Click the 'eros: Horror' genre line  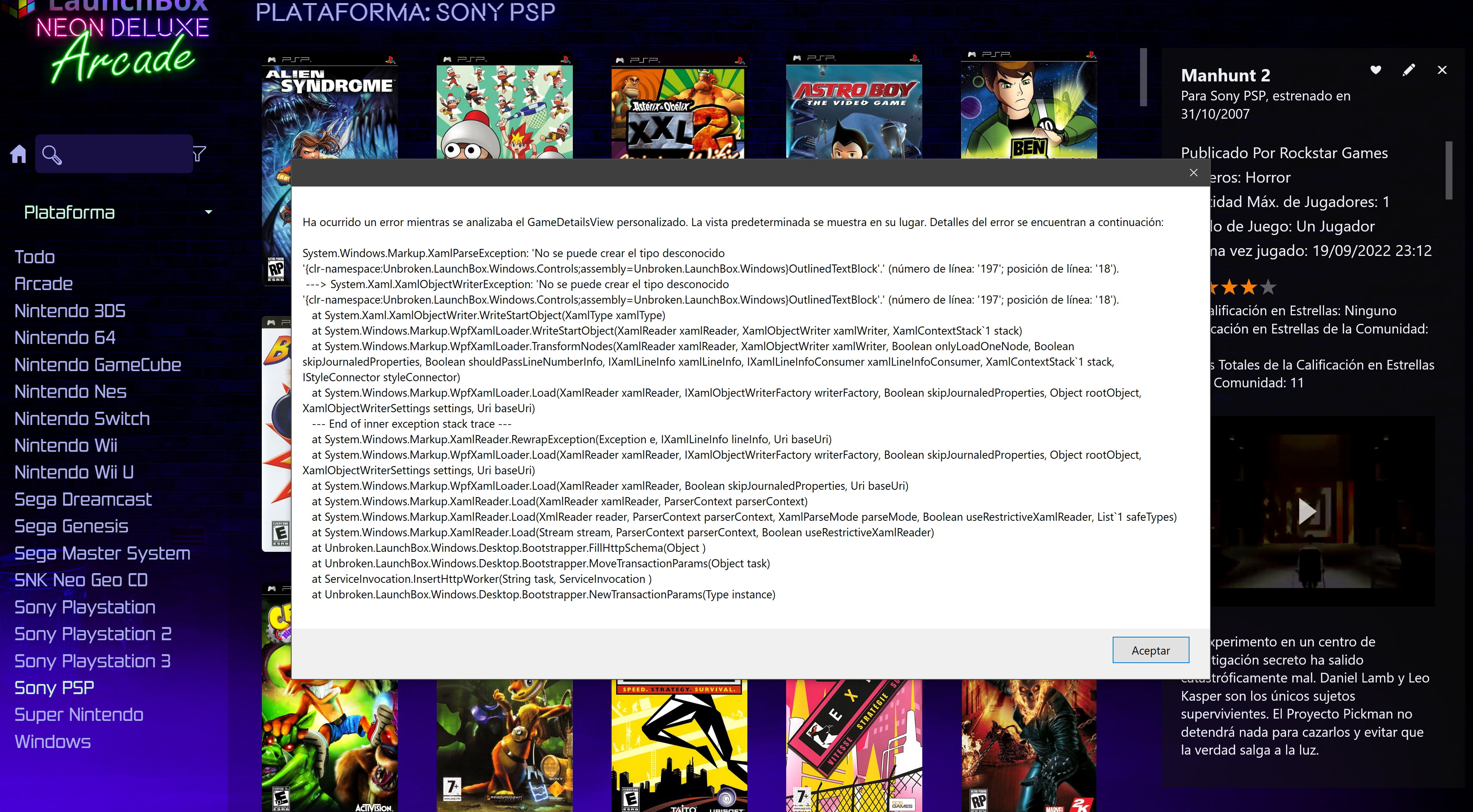point(1250,177)
